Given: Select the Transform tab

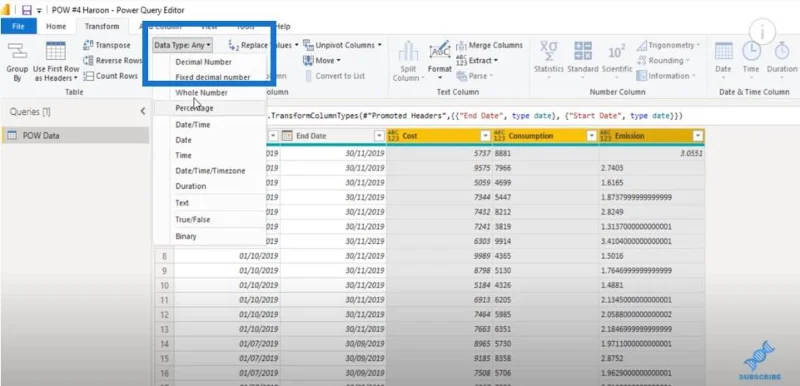Looking at the screenshot, I should [x=102, y=27].
